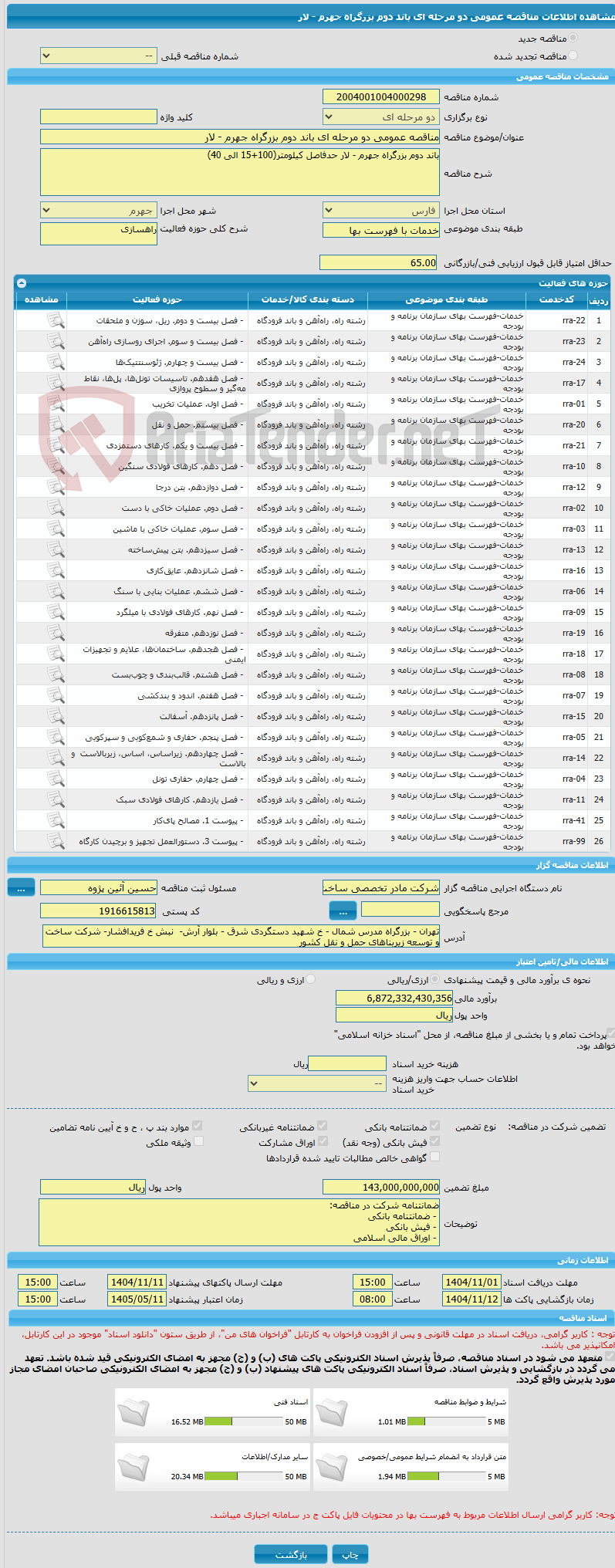Open the متن قرارداد document folder
615x1568 pixels.
pos(332,1468)
